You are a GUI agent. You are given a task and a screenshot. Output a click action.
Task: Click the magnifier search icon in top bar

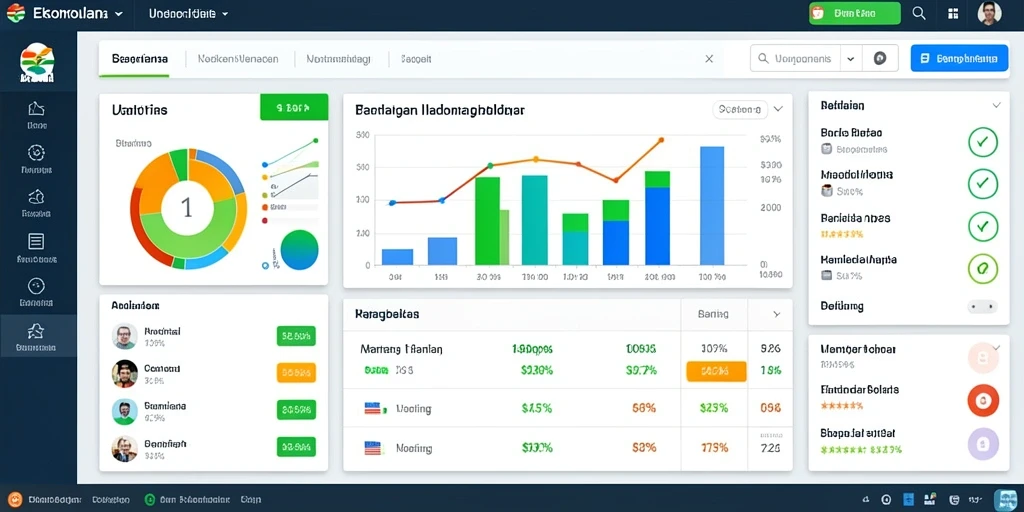click(919, 13)
